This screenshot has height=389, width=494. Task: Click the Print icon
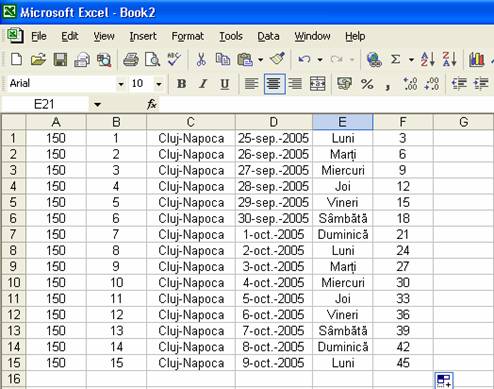pos(131,60)
